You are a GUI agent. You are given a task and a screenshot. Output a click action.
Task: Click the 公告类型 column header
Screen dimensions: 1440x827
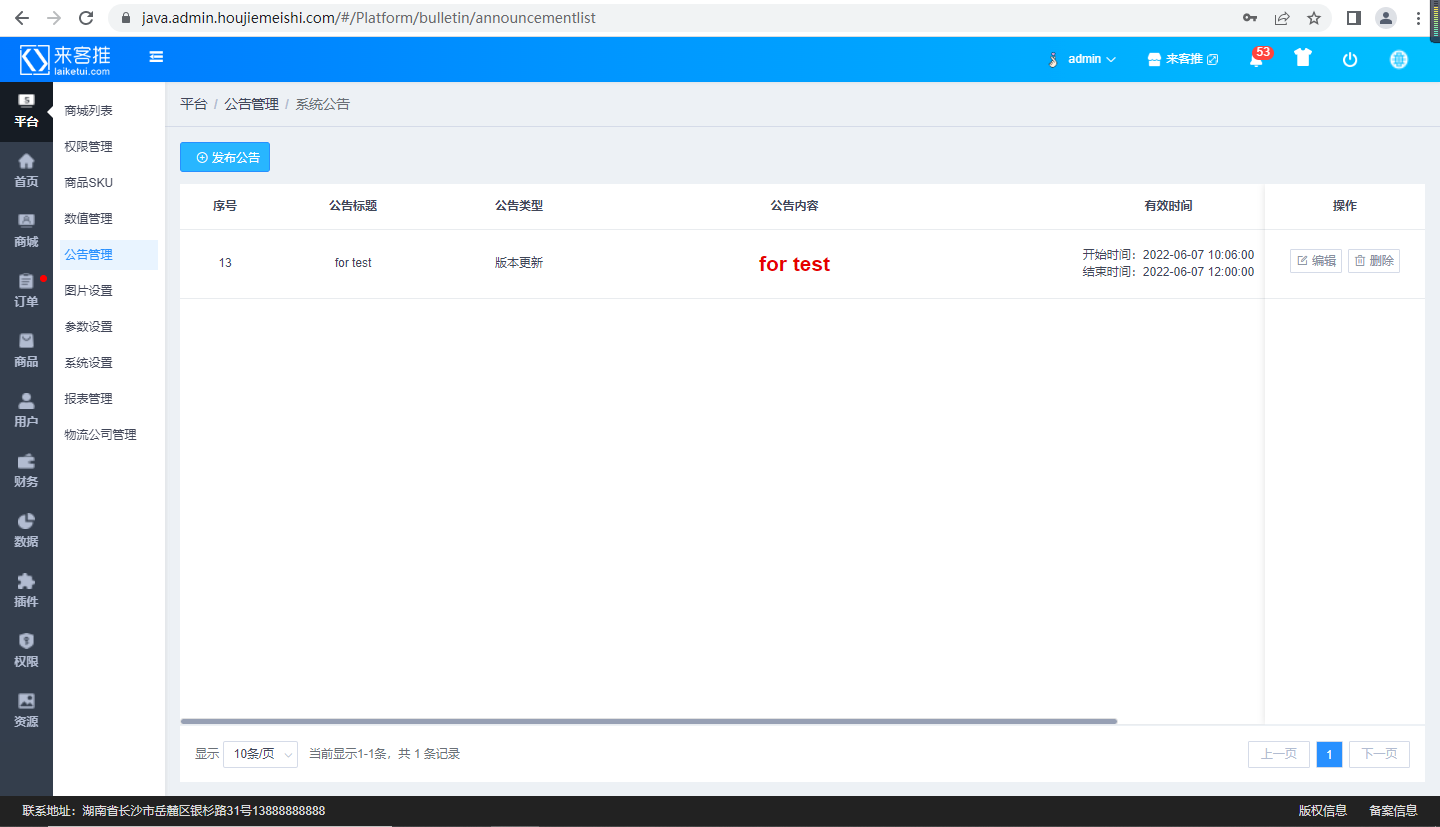[x=519, y=206]
